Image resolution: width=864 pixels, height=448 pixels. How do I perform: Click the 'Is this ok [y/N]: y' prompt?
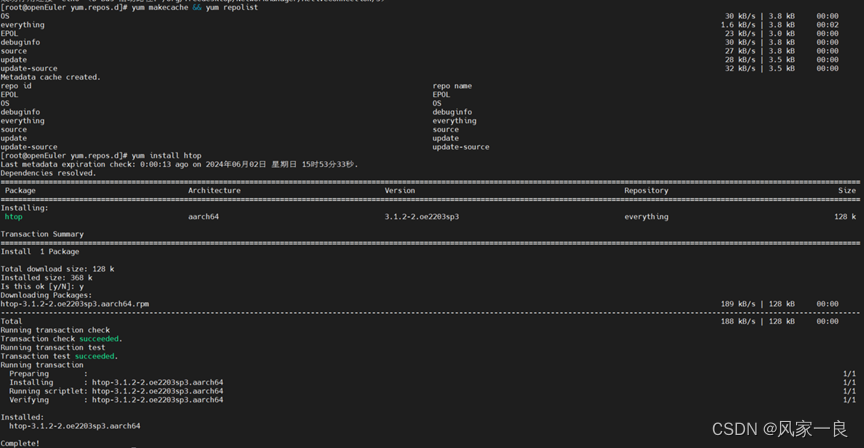click(42, 287)
